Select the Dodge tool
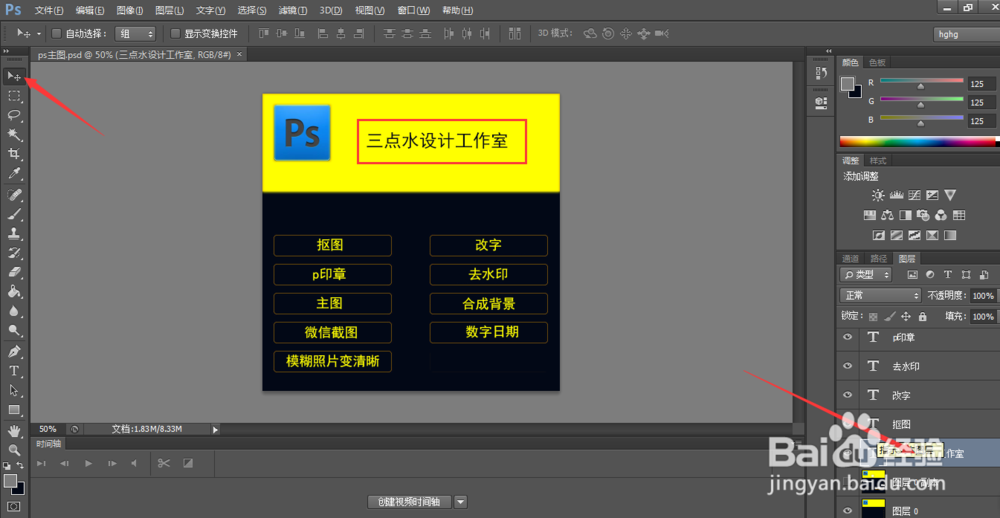 14,330
